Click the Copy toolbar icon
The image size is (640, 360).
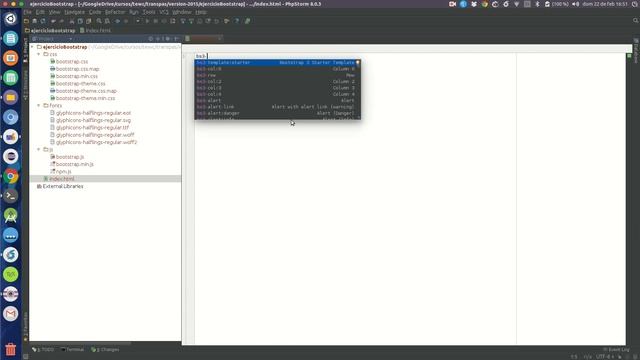tap(80, 21)
